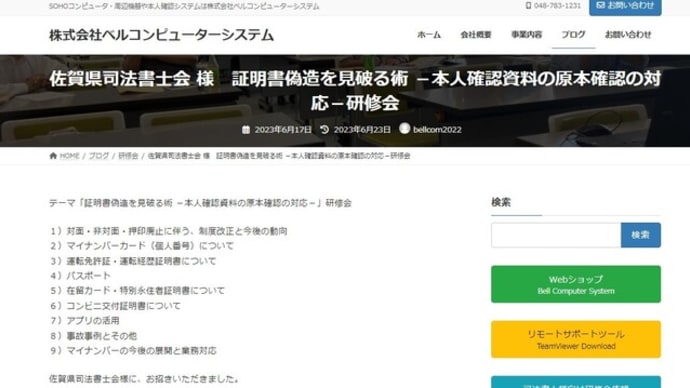Click list item 6）コンビニ交付証明書について
The image size is (690, 388).
click(x=115, y=306)
